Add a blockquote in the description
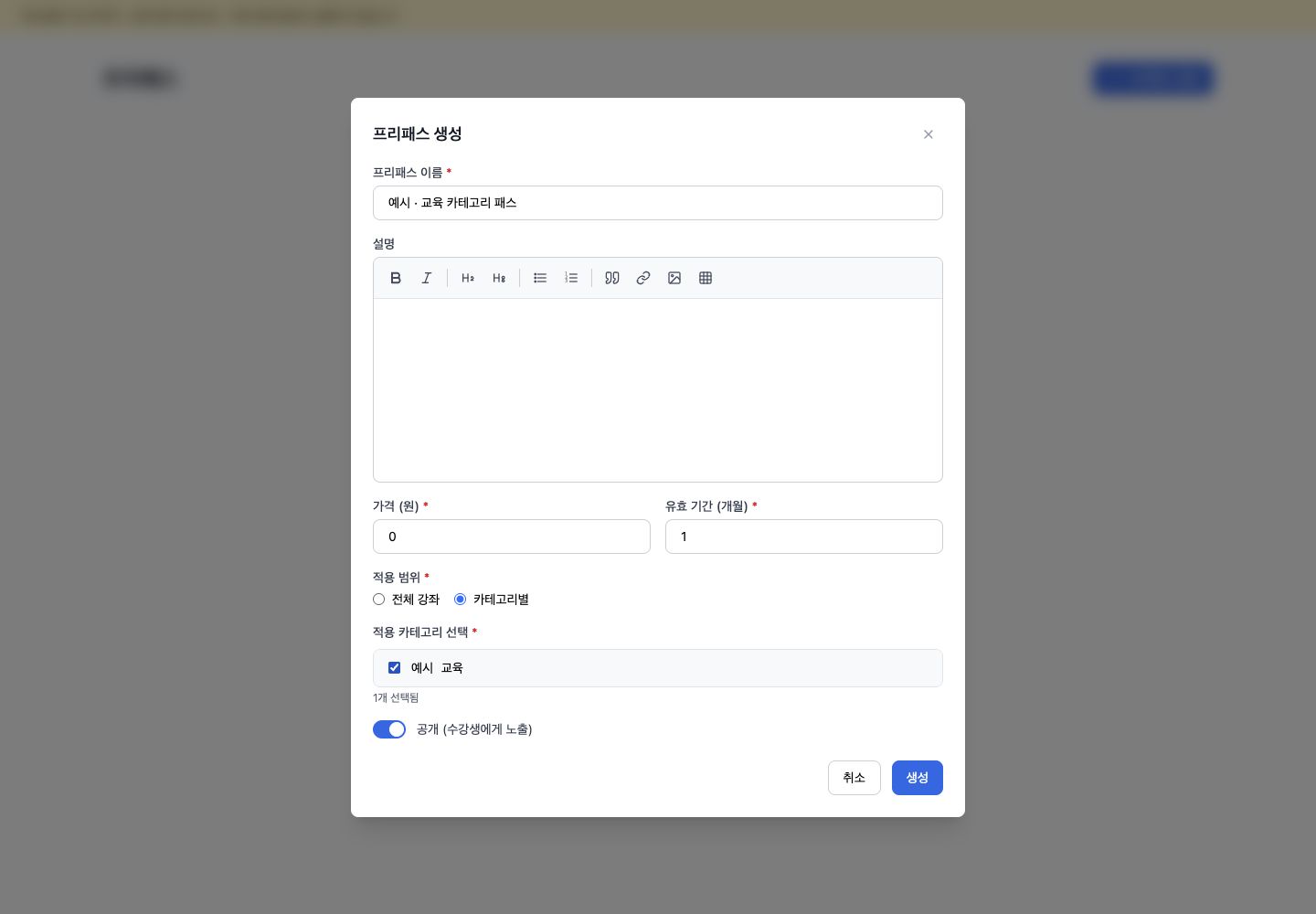The height and width of the screenshot is (914, 1316). tap(612, 278)
